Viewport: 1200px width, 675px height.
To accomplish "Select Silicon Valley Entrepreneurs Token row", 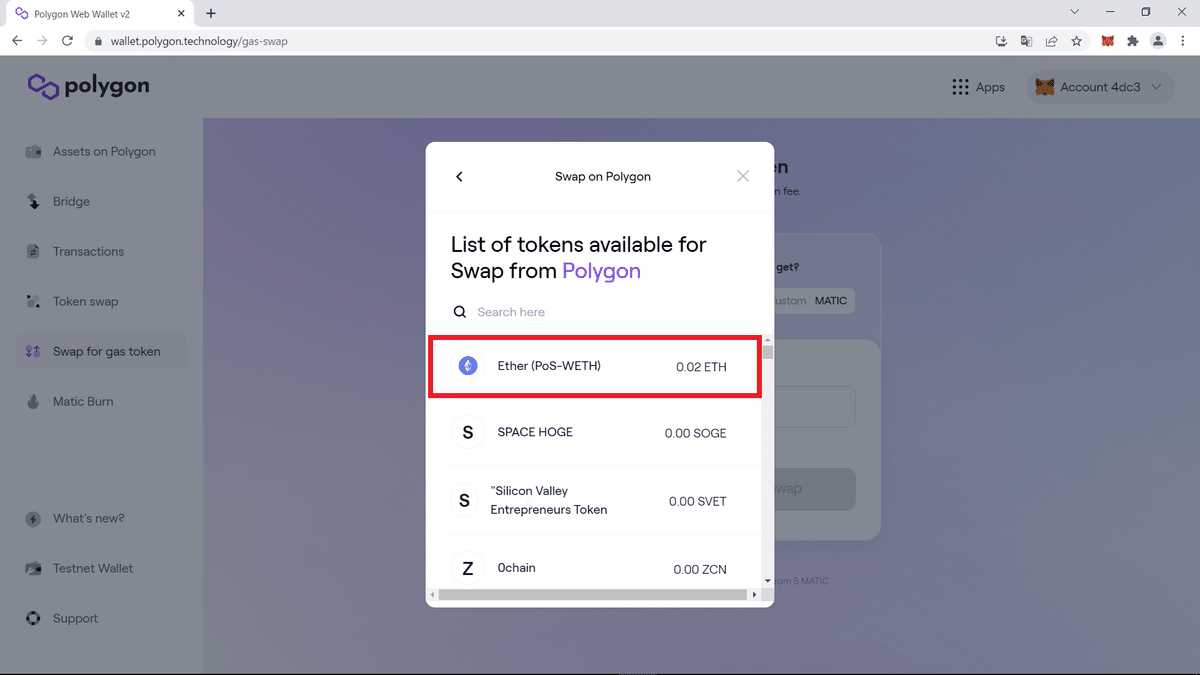I will pos(595,500).
